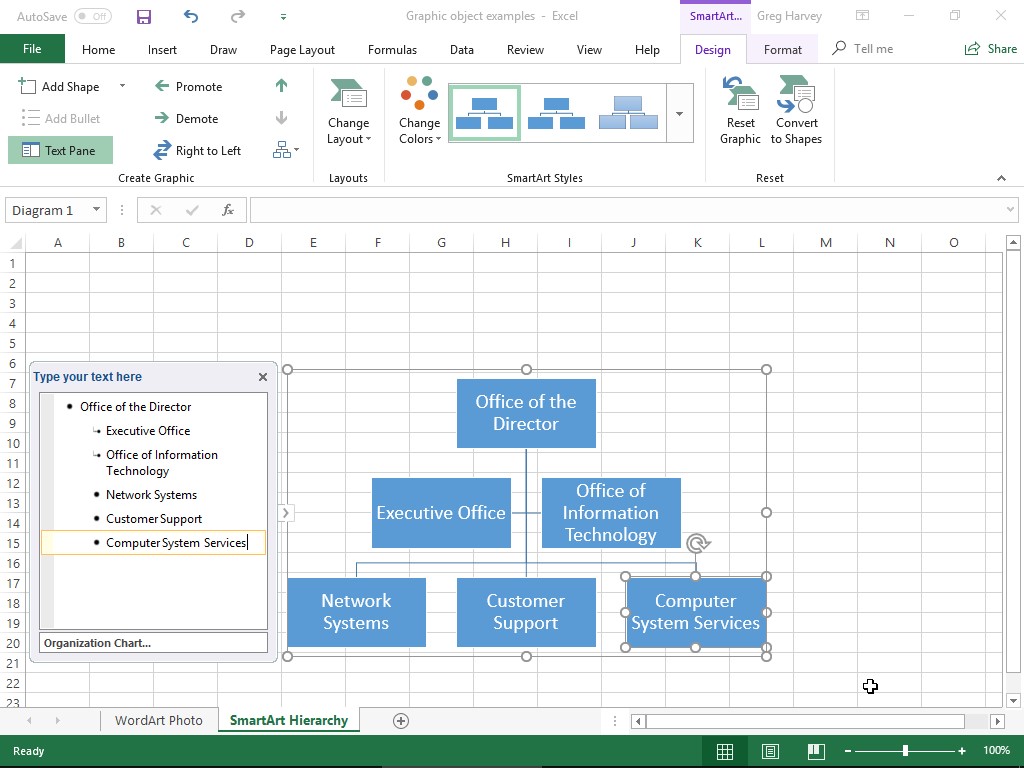The height and width of the screenshot is (768, 1024).
Task: Switch to Page Break Preview view
Action: point(816,751)
